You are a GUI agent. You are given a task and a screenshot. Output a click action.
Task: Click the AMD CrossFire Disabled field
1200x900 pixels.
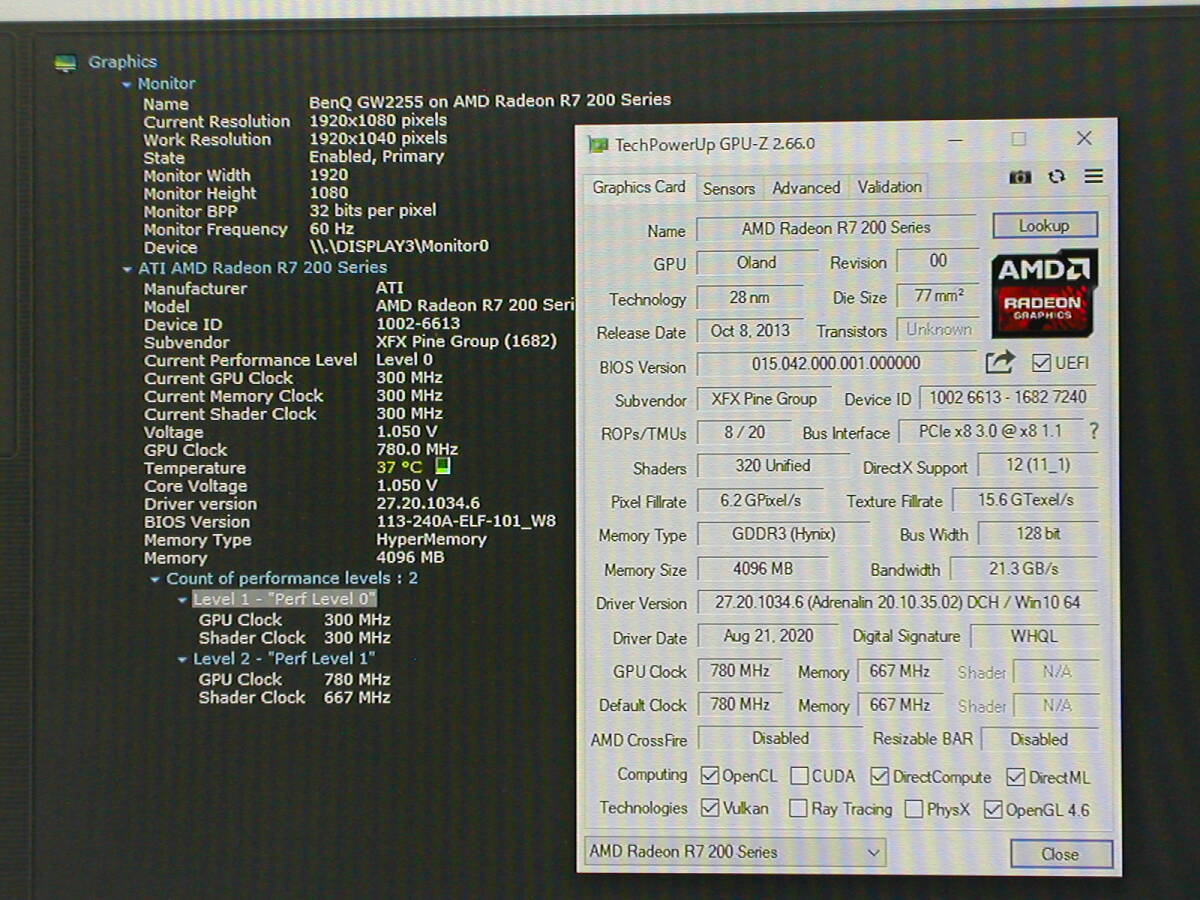click(780, 738)
